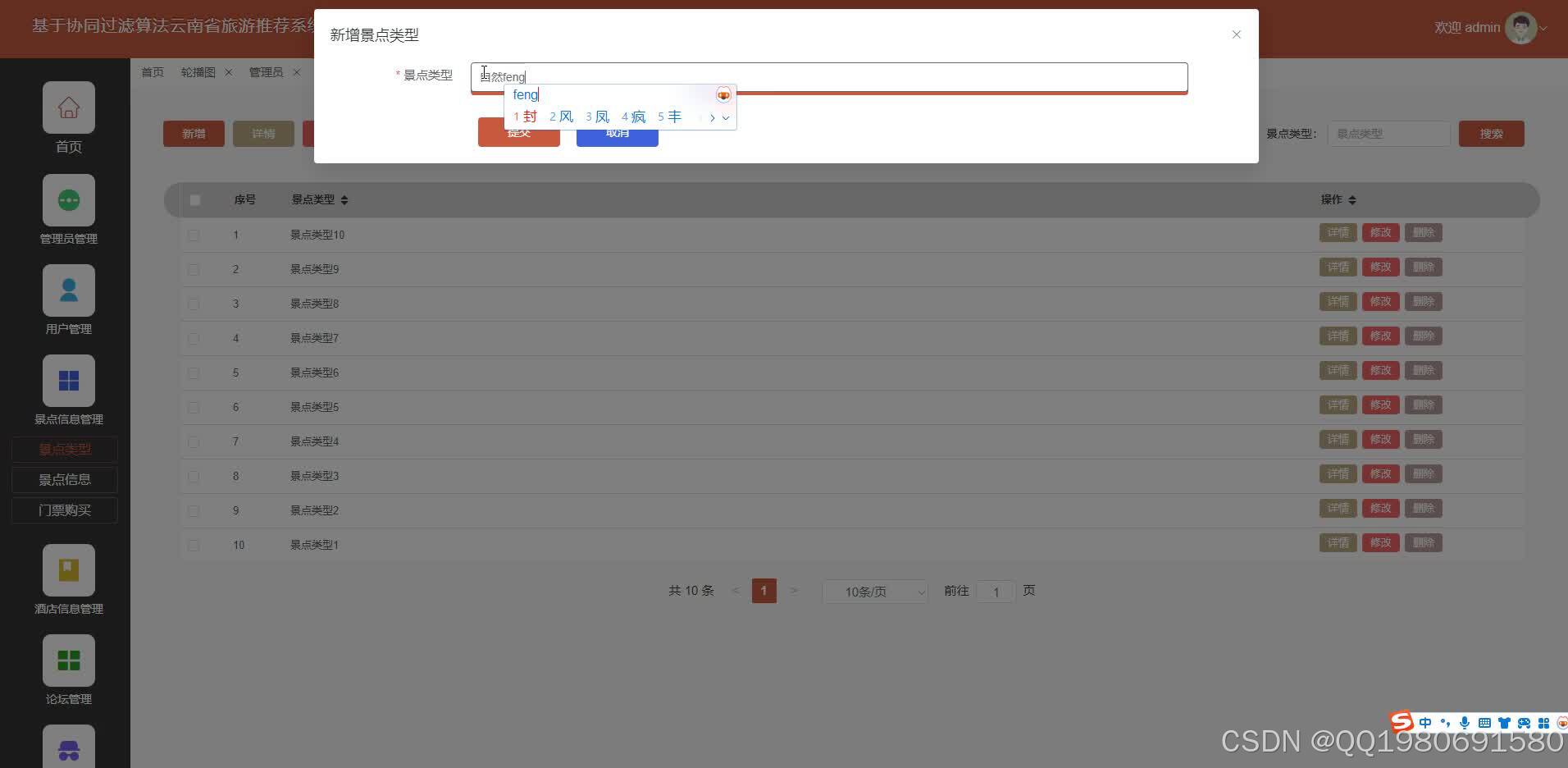This screenshot has width=1568, height=768.
Task: Open the 论坛管理 sidebar icon
Action: (69, 661)
